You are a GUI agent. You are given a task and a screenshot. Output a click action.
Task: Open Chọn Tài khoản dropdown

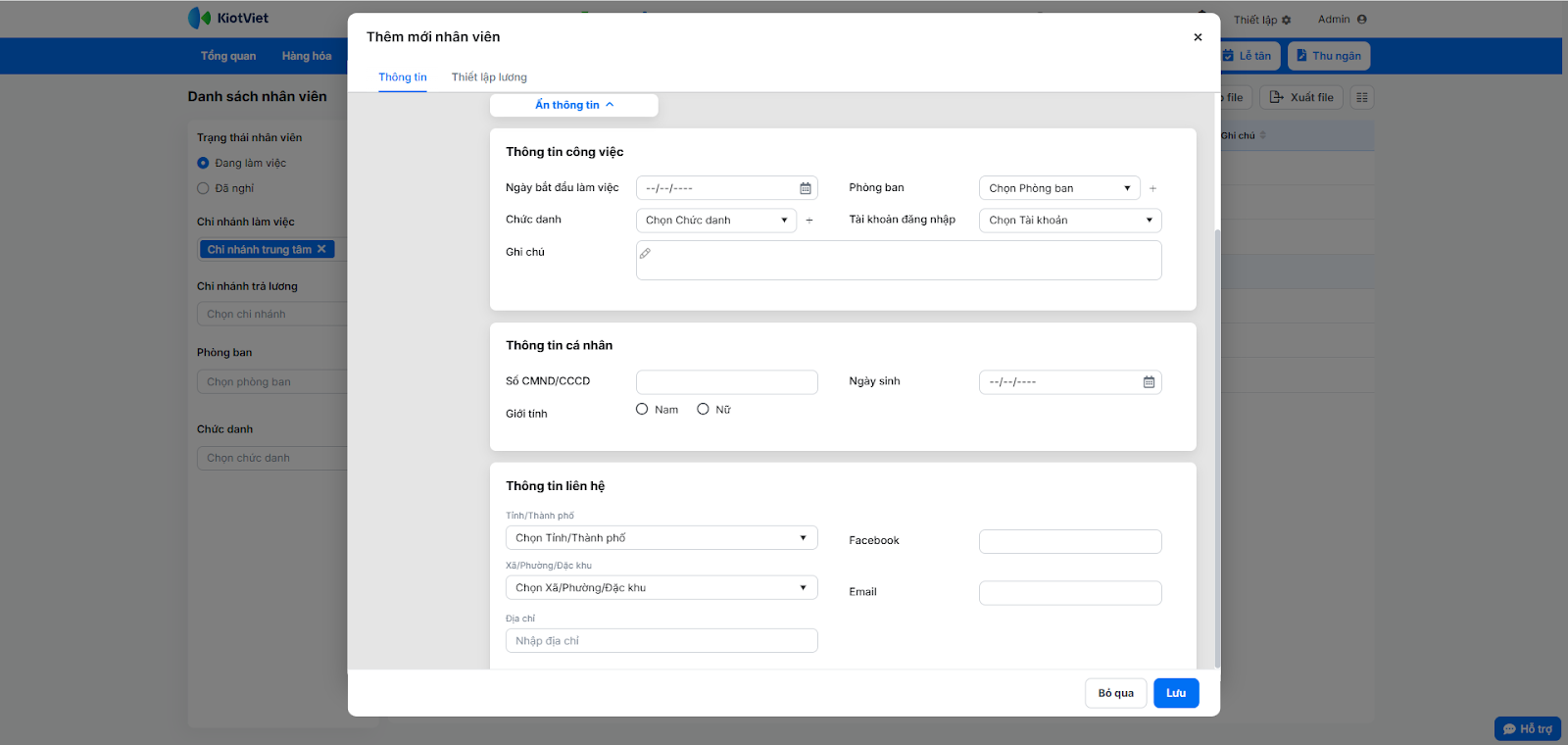[x=1069, y=221]
